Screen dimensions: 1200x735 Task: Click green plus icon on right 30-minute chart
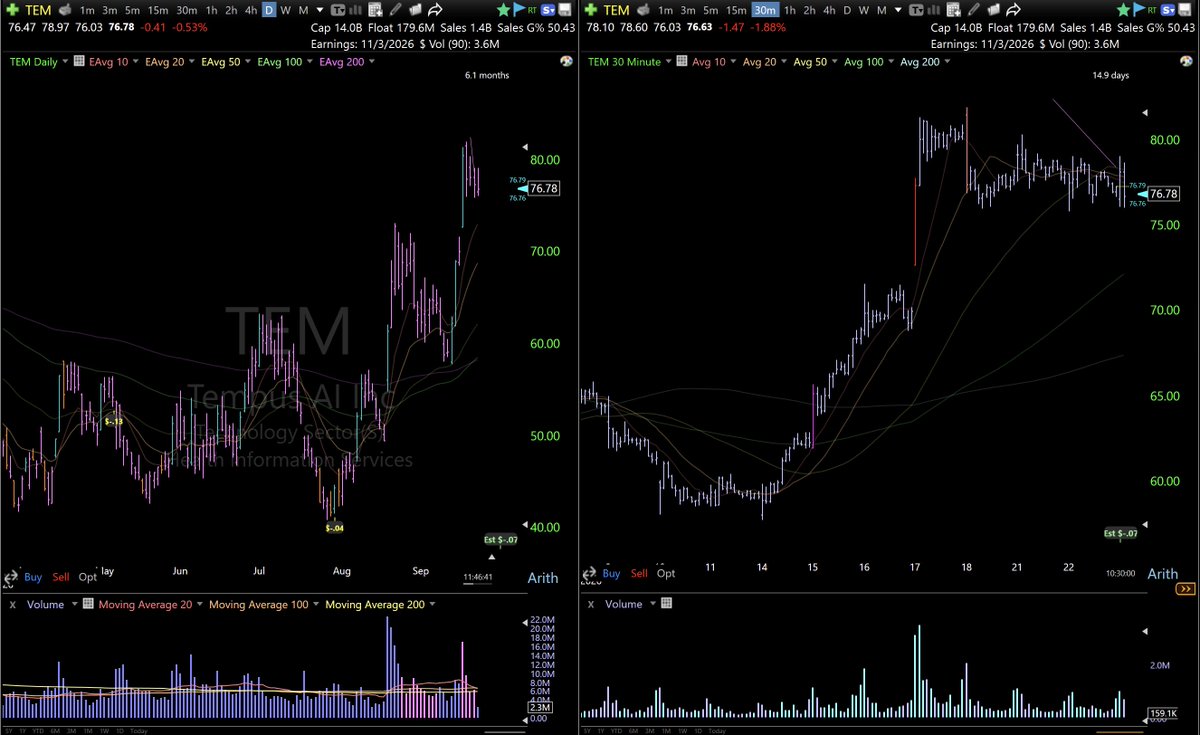click(x=590, y=10)
